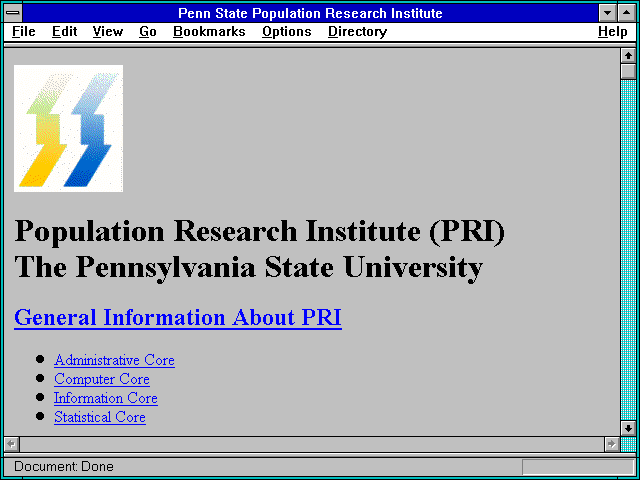
Task: Click the vertical scrollbar up arrow
Action: click(628, 56)
